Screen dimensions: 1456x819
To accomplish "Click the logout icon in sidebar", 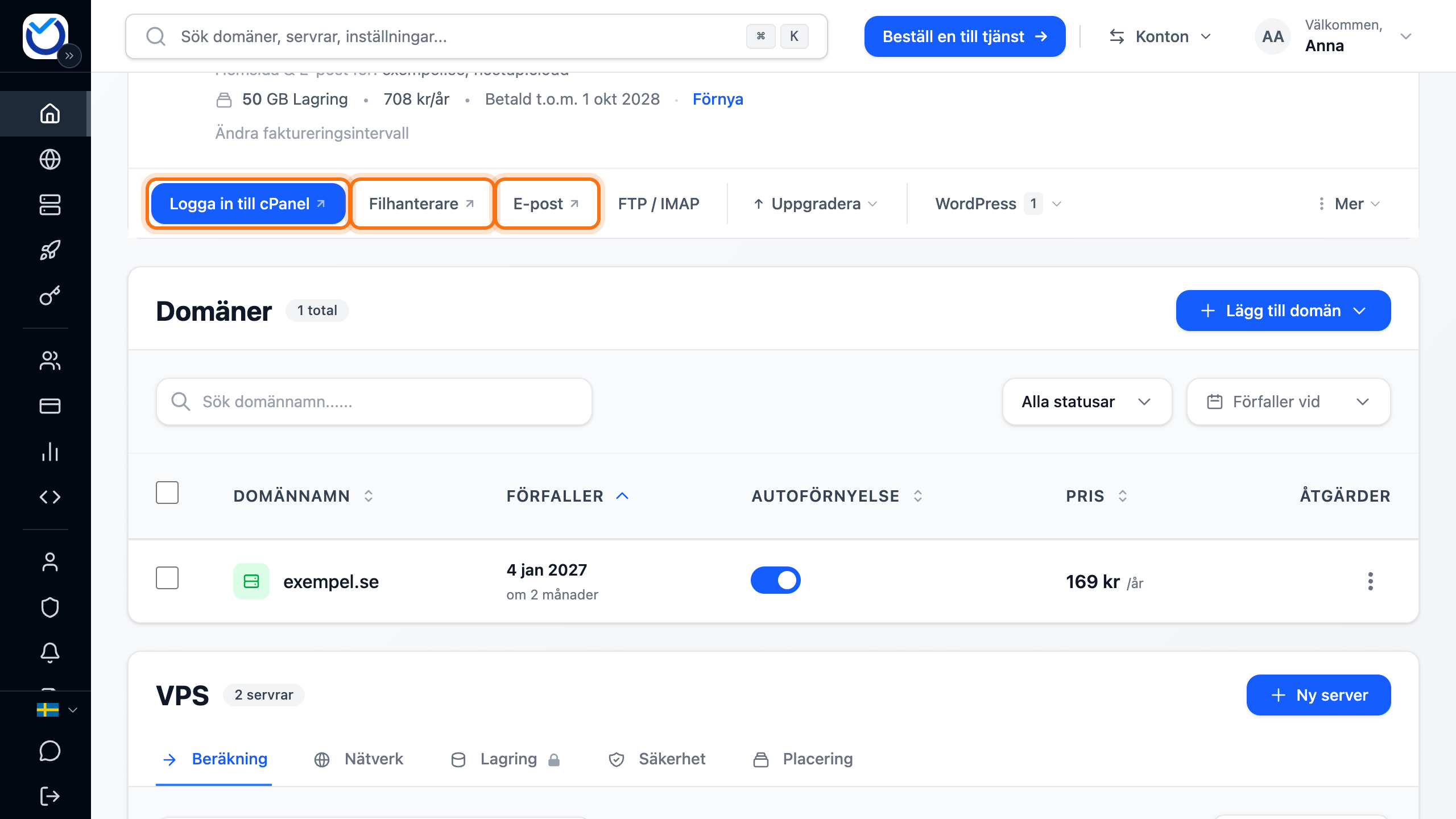I will click(50, 796).
